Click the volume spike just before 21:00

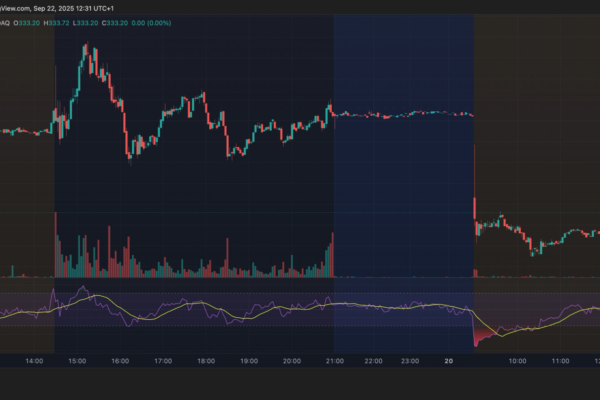(331, 254)
